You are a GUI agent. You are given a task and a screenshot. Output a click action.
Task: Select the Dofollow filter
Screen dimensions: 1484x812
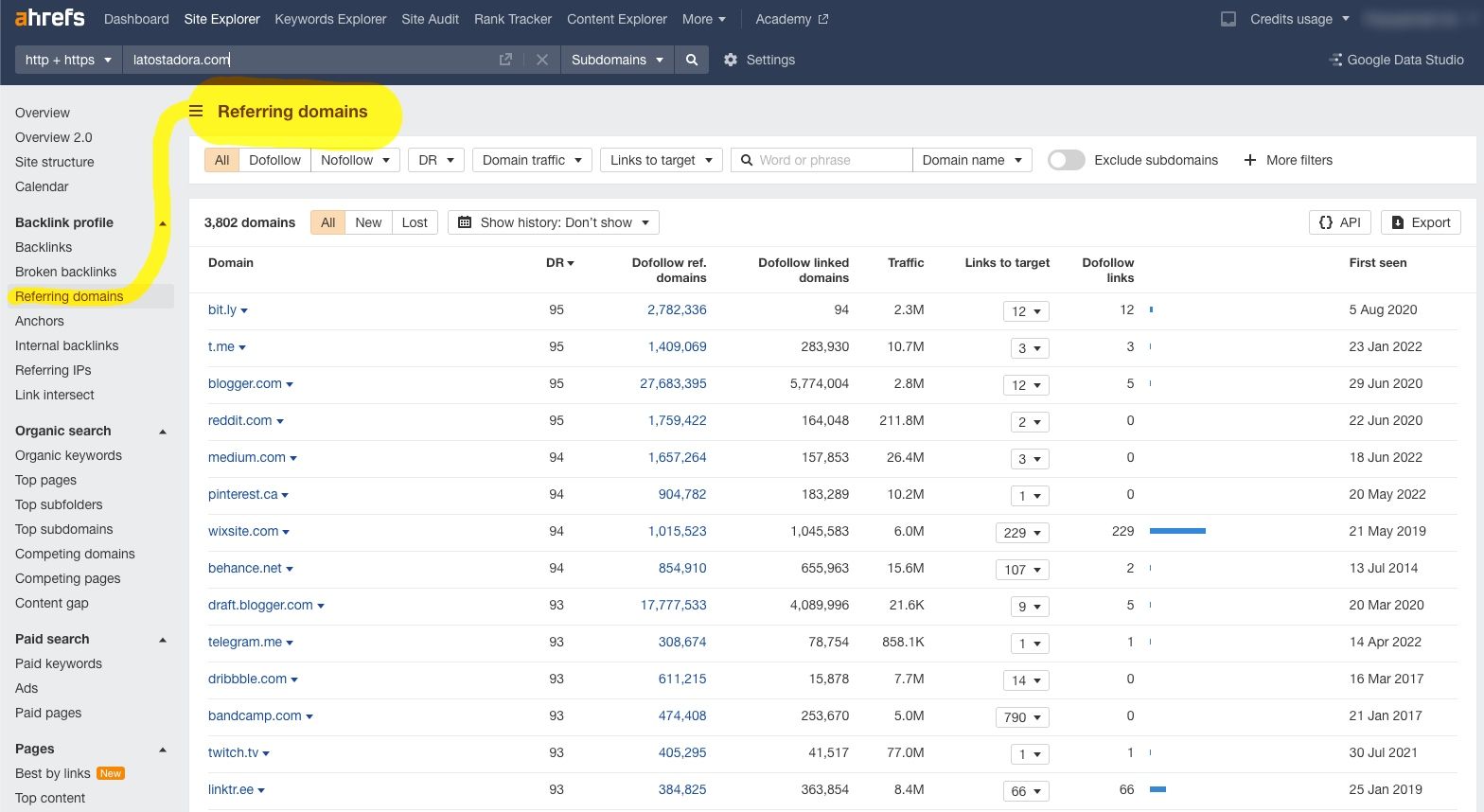pyautogui.click(x=274, y=160)
